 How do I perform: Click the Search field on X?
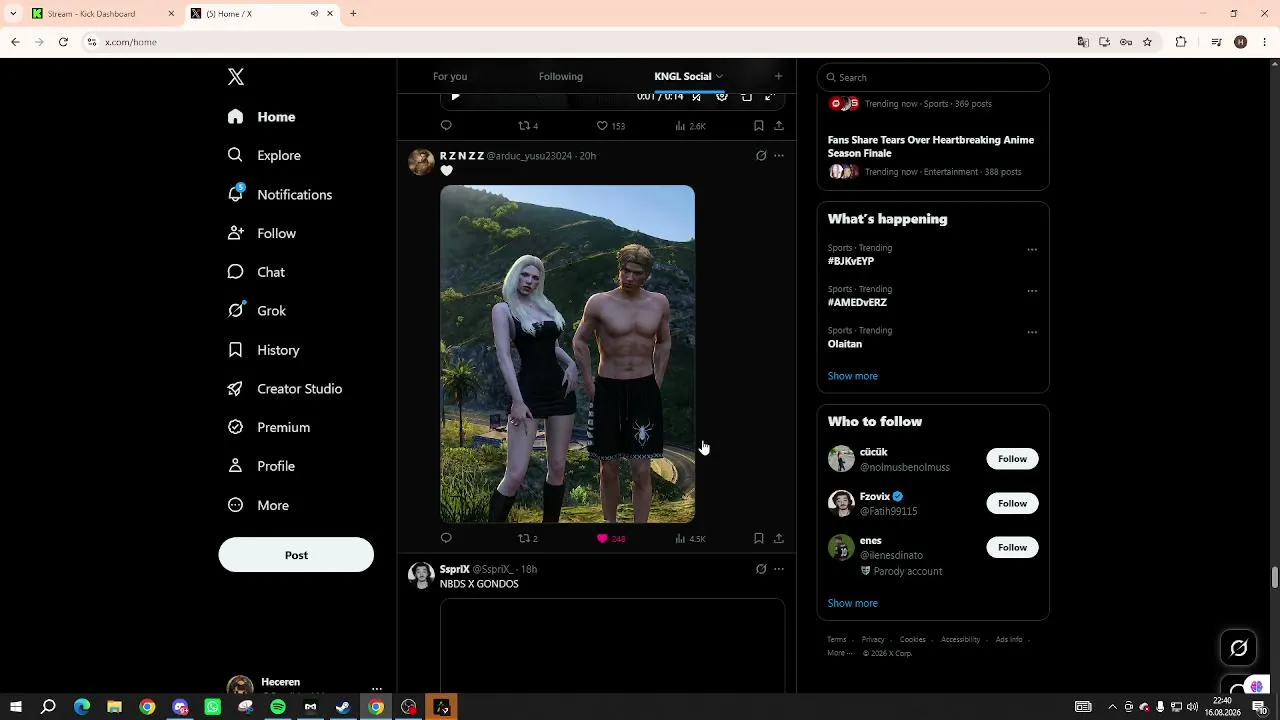933,77
